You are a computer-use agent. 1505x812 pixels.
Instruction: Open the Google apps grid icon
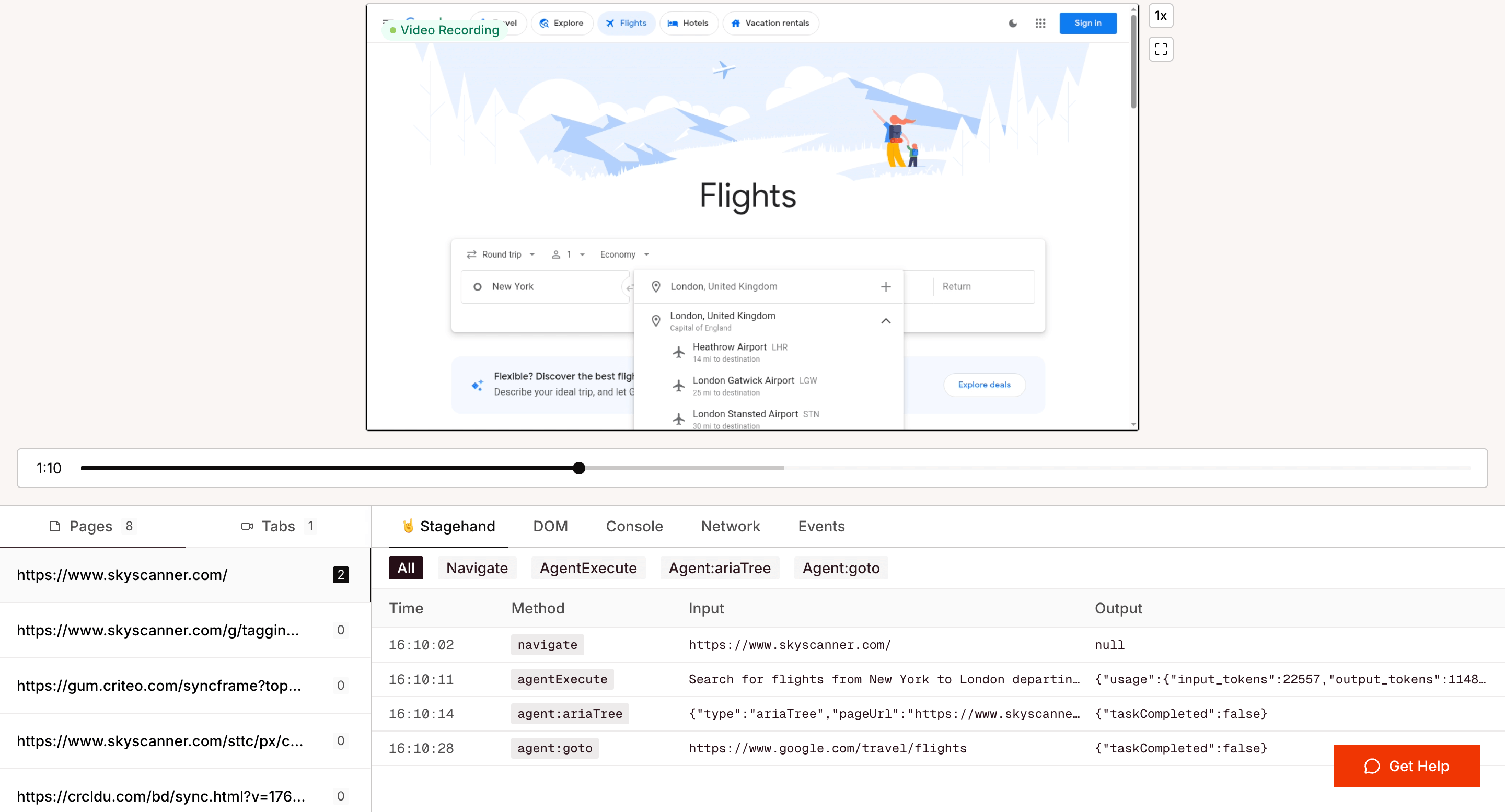click(x=1040, y=24)
